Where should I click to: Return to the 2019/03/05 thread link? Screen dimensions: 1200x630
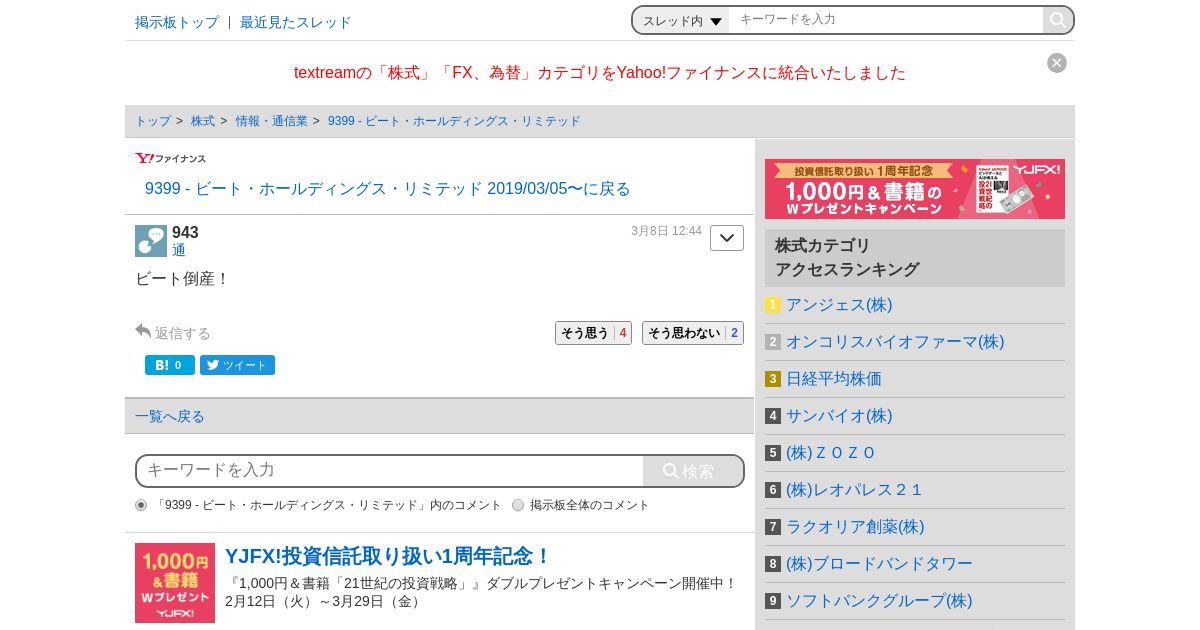(x=388, y=188)
